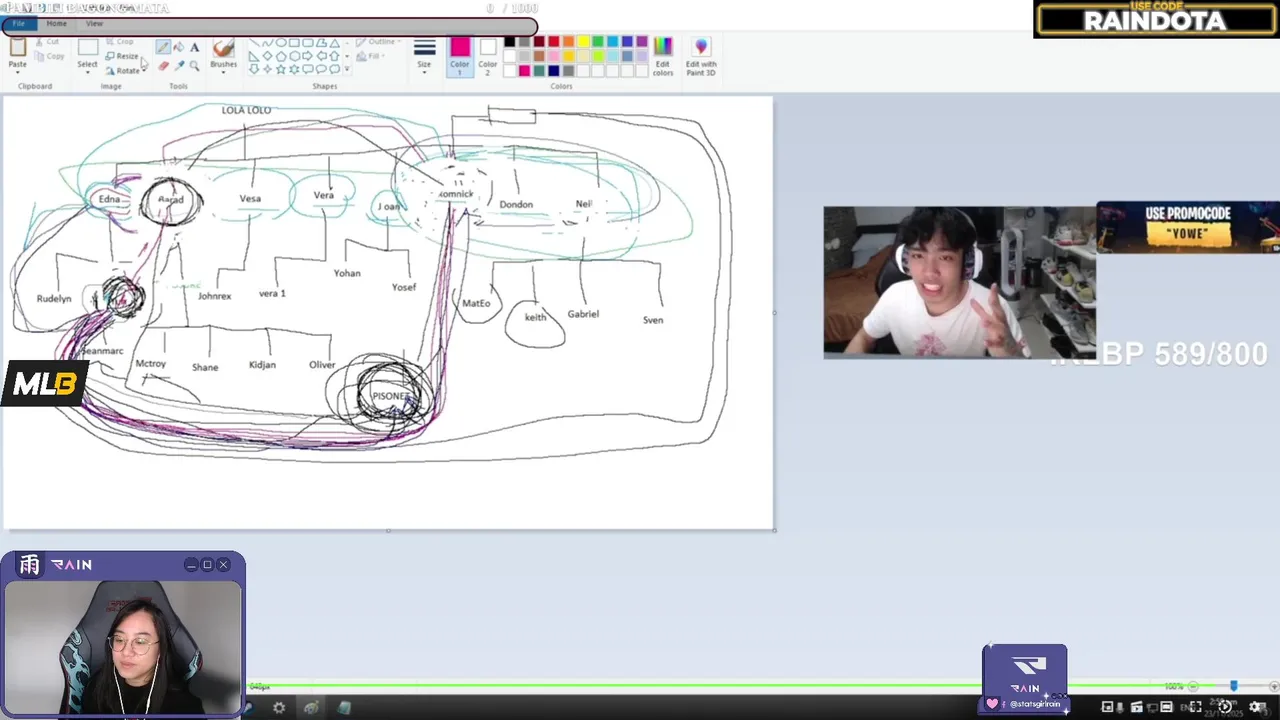Click the Crop tool in Image group
The height and width of the screenshot is (720, 1280).
coord(119,42)
